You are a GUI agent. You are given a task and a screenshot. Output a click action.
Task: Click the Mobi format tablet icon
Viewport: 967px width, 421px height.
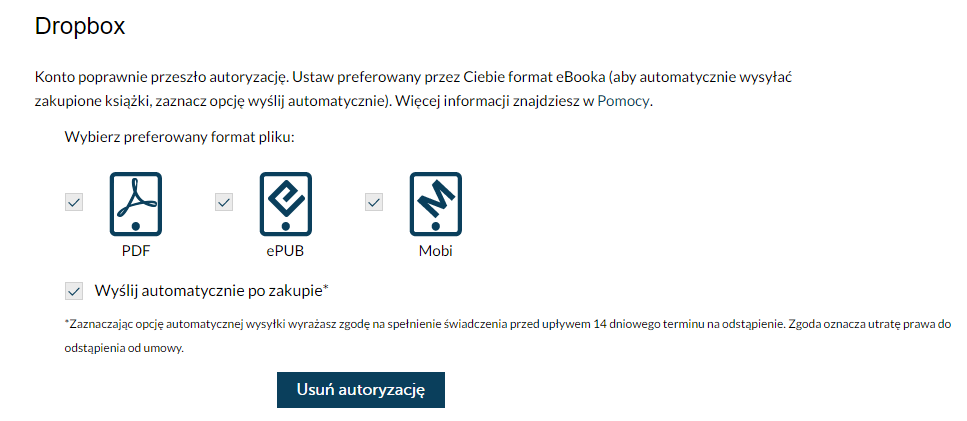[x=435, y=204]
